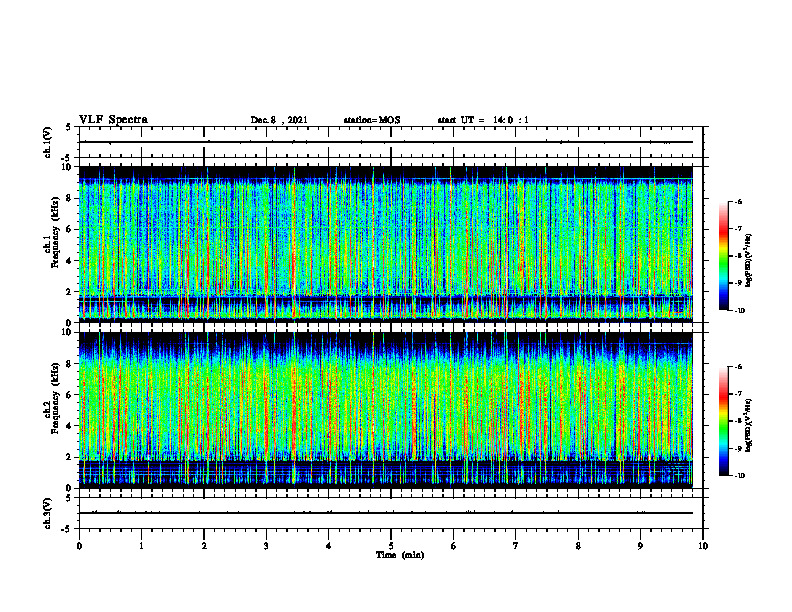Click the ch.3 voltage waveform trace
This screenshot has width=792, height=612.
coord(386,513)
